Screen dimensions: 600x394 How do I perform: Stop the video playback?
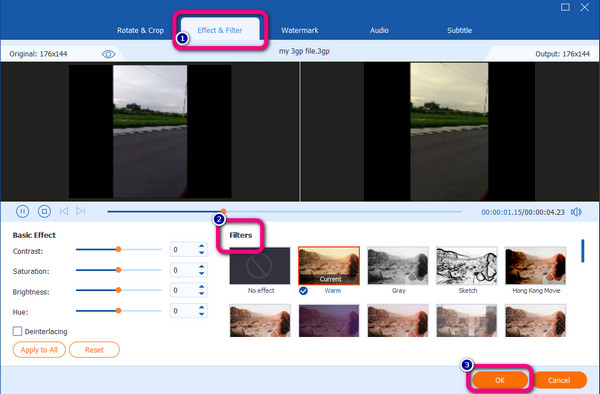coord(44,211)
